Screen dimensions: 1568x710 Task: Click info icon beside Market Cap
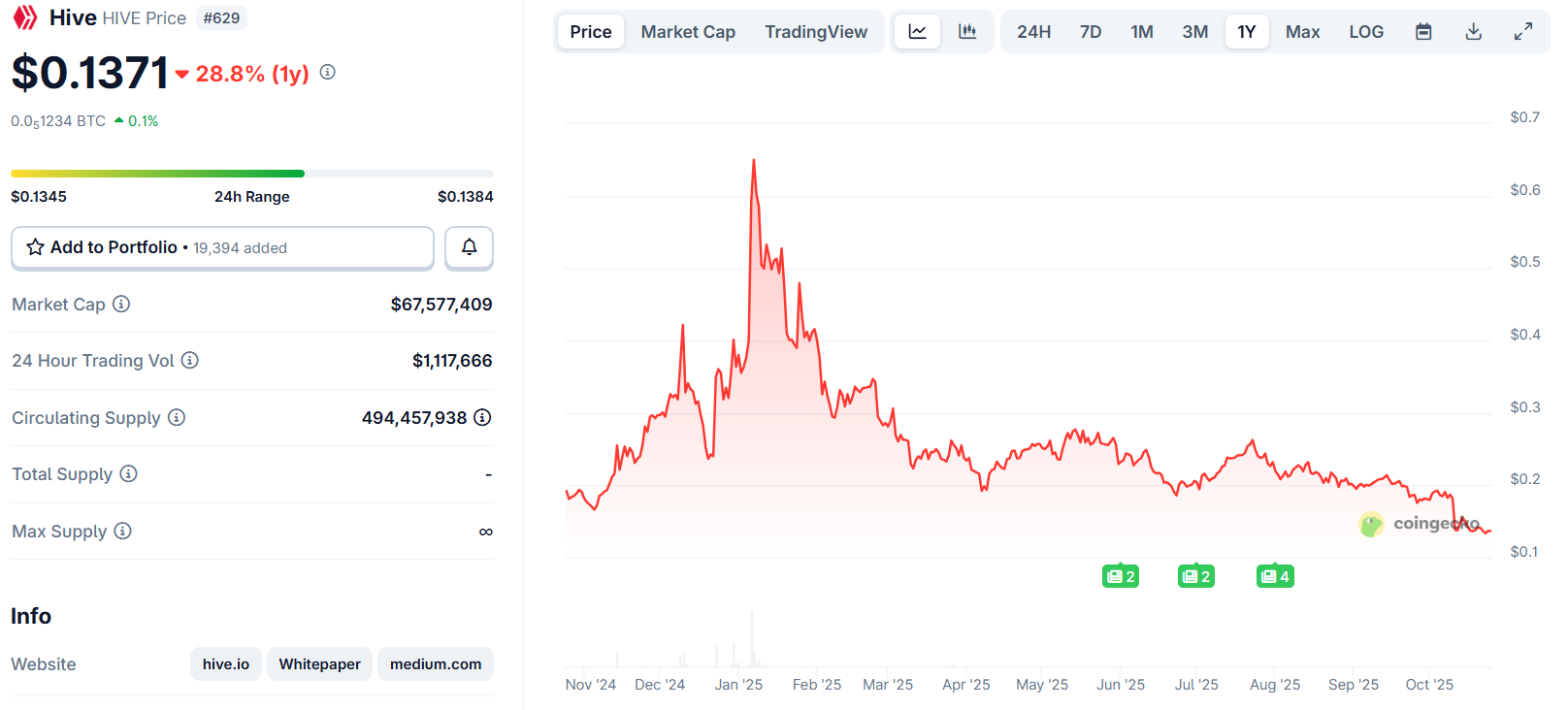[x=121, y=305]
